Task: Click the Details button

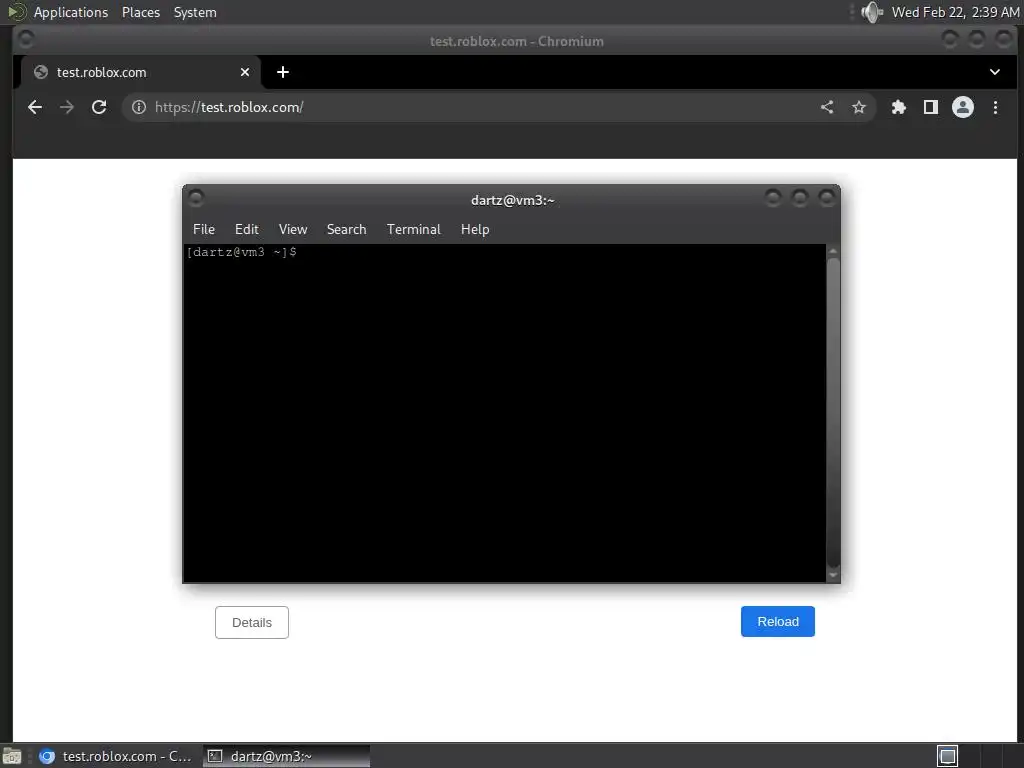Action: [252, 622]
